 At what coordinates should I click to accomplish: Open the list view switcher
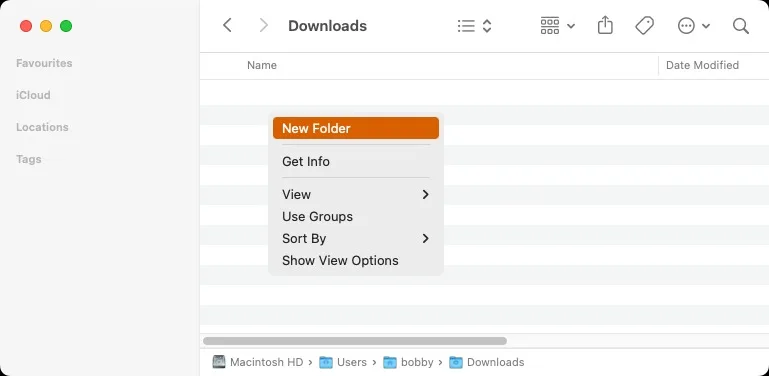coord(474,26)
